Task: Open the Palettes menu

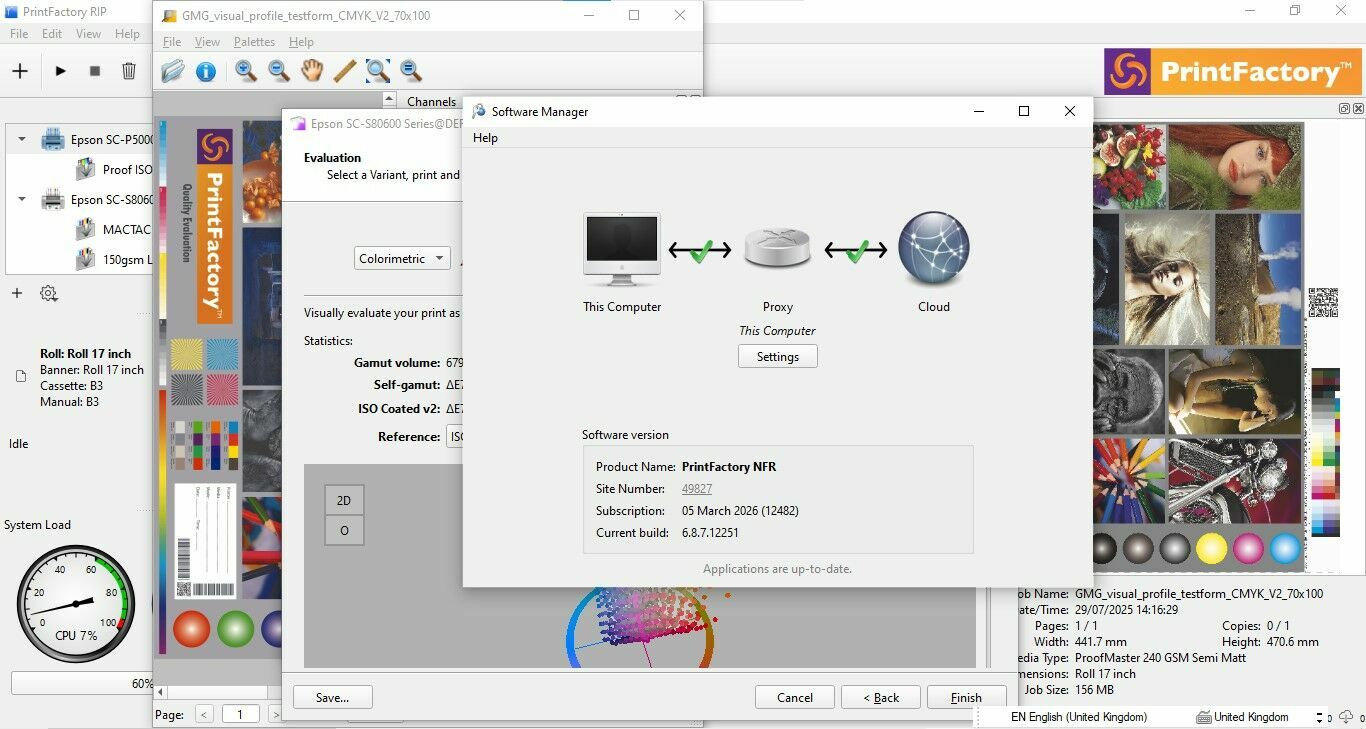Action: tap(254, 42)
